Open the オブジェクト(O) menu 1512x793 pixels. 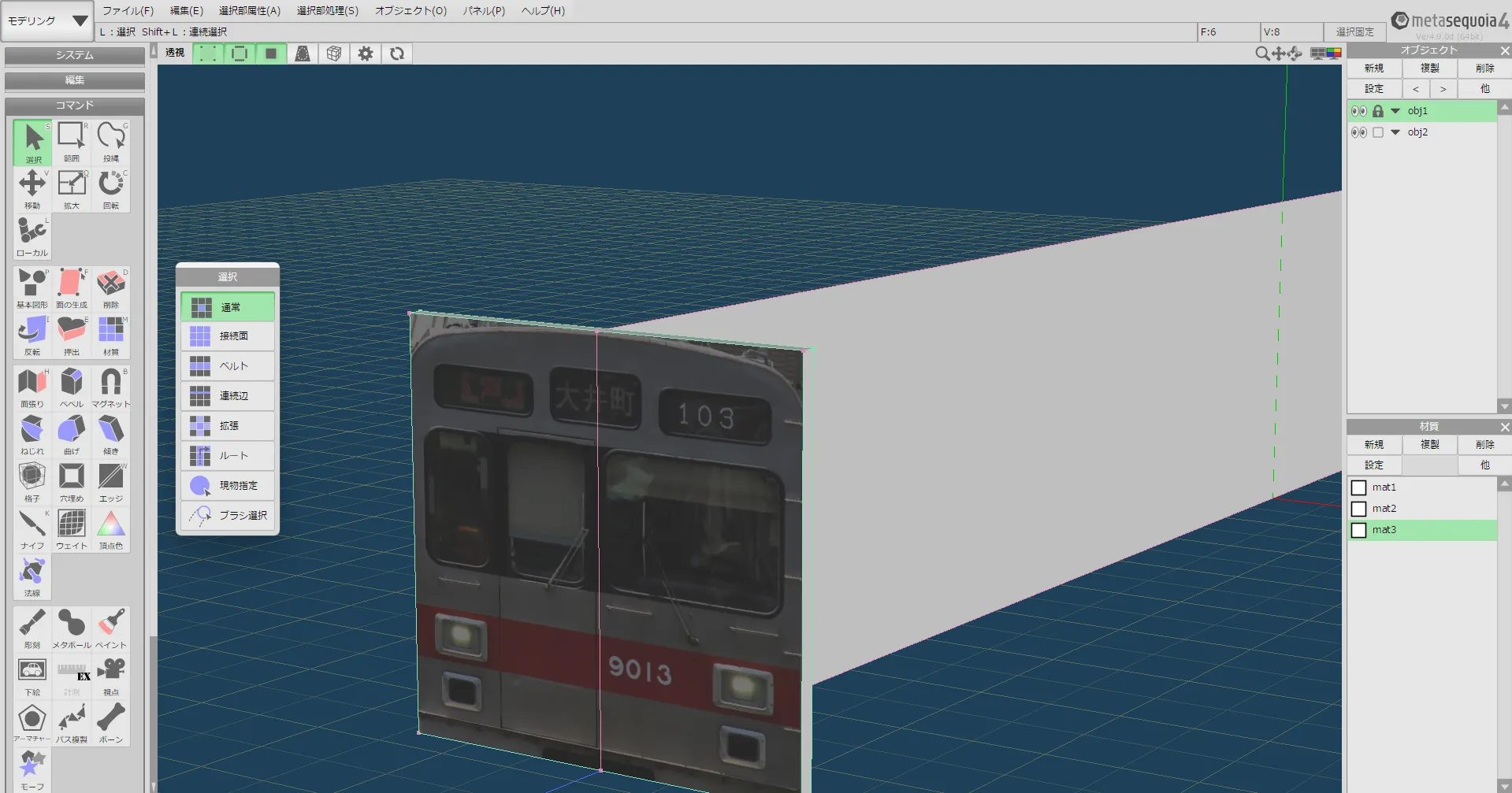click(x=411, y=11)
